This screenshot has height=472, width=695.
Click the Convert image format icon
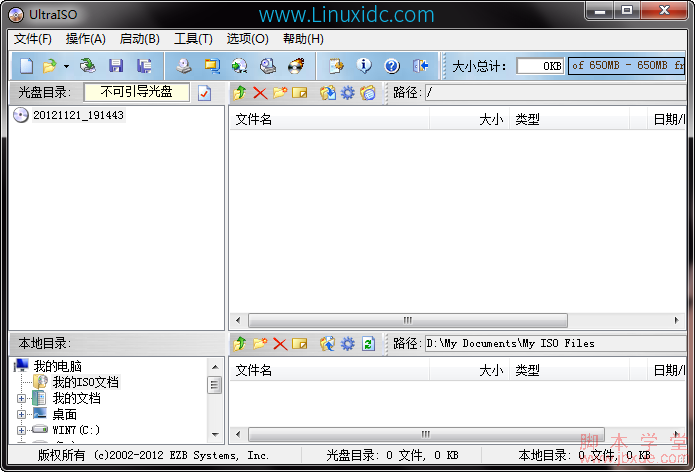[212, 66]
